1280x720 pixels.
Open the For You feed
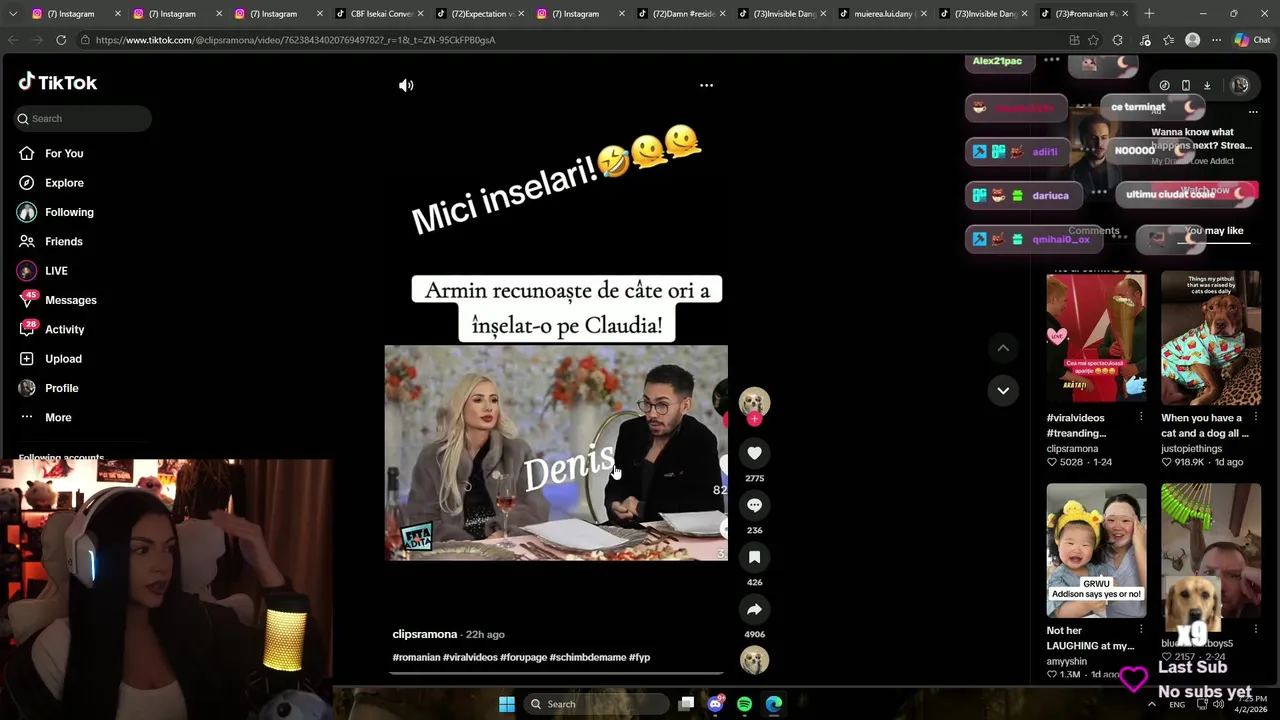64,153
